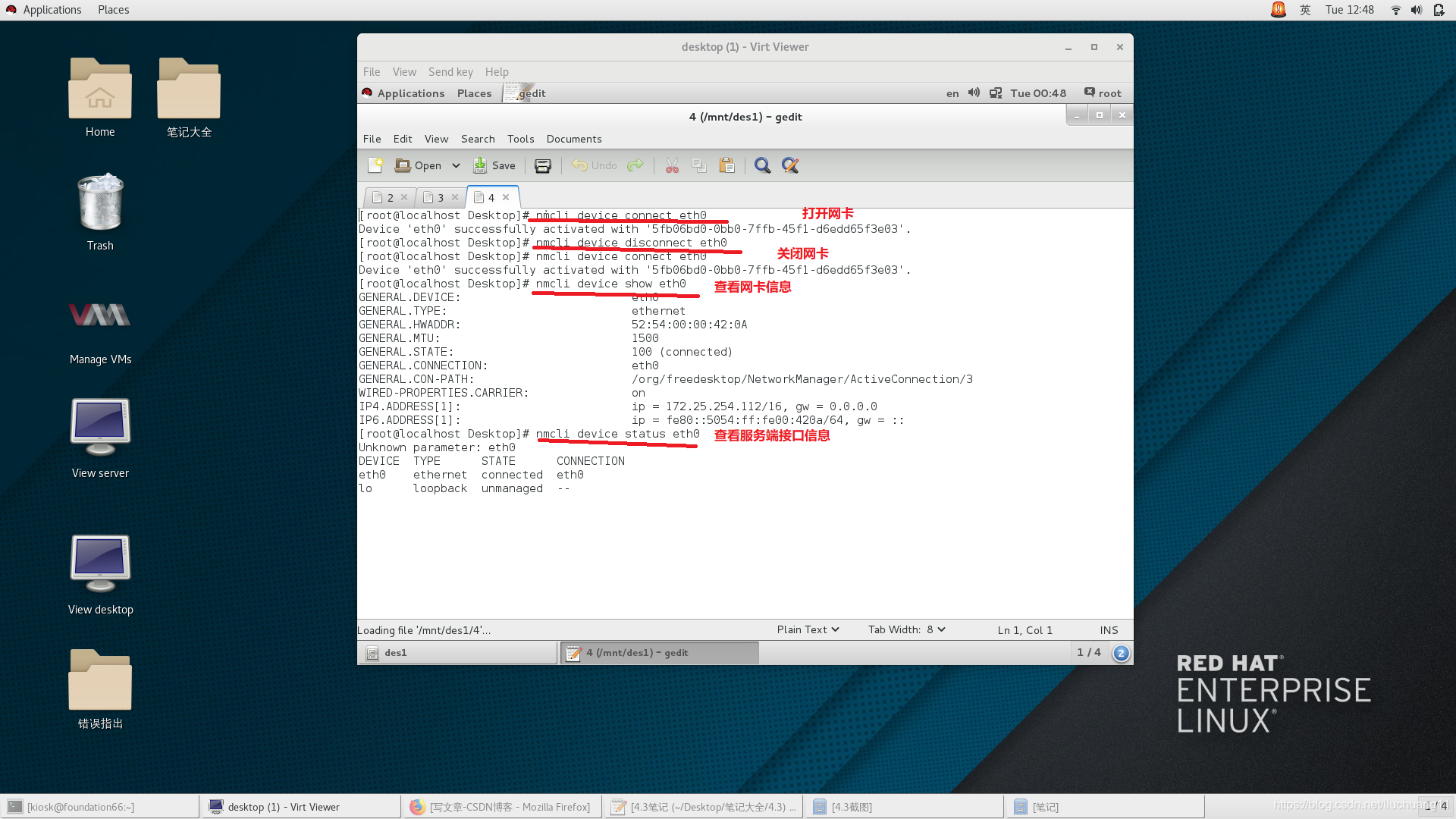Open guest Applications menu inside Virt Viewer
The image size is (1456, 819).
tap(403, 93)
